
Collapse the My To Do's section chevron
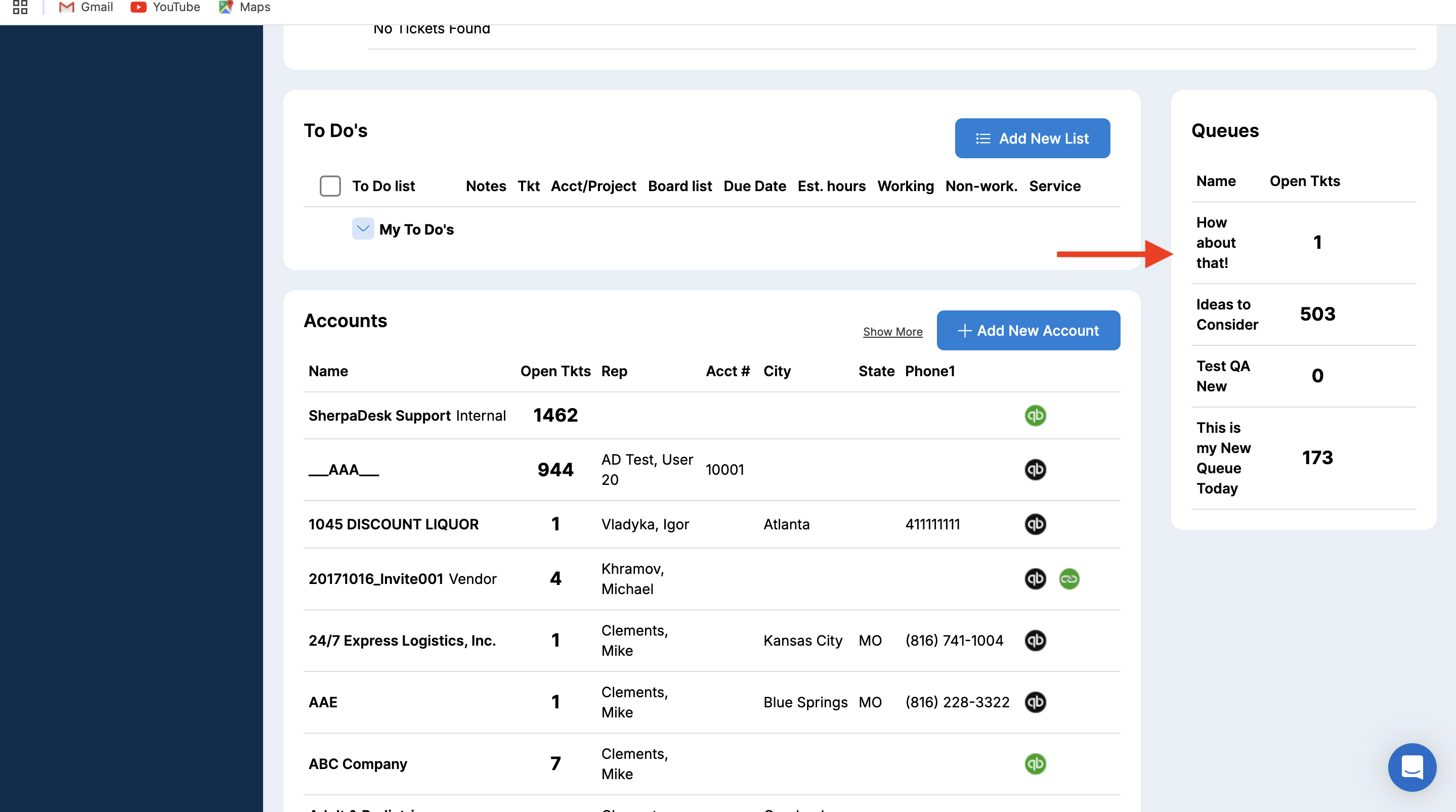363,229
